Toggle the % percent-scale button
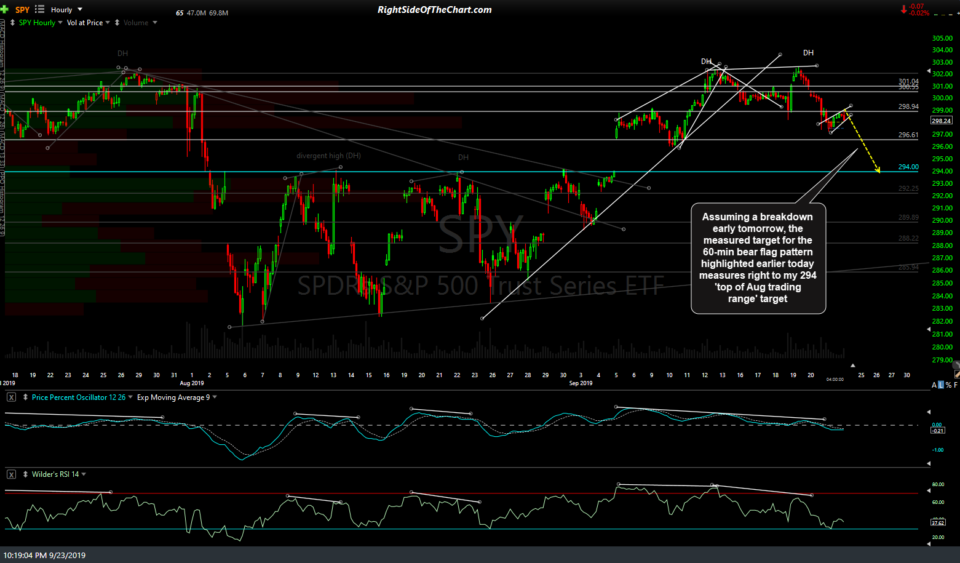960x563 pixels. coord(948,385)
